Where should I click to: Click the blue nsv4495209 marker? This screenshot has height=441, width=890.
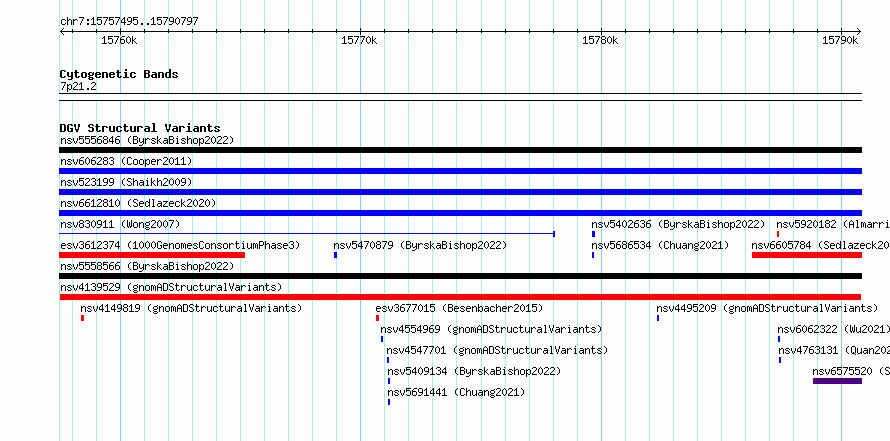tap(658, 318)
